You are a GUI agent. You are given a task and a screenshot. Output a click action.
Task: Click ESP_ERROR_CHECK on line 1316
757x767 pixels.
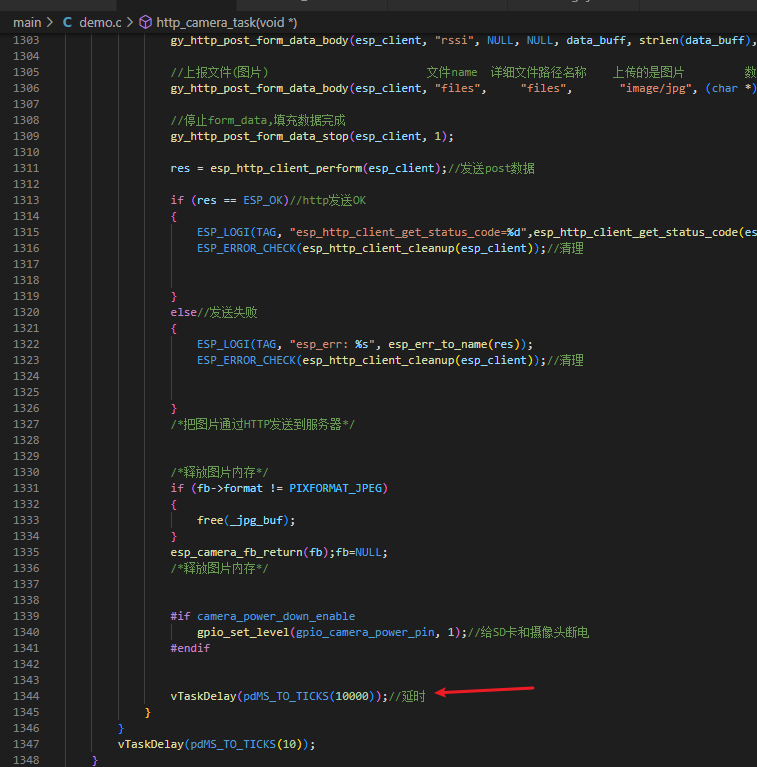246,248
